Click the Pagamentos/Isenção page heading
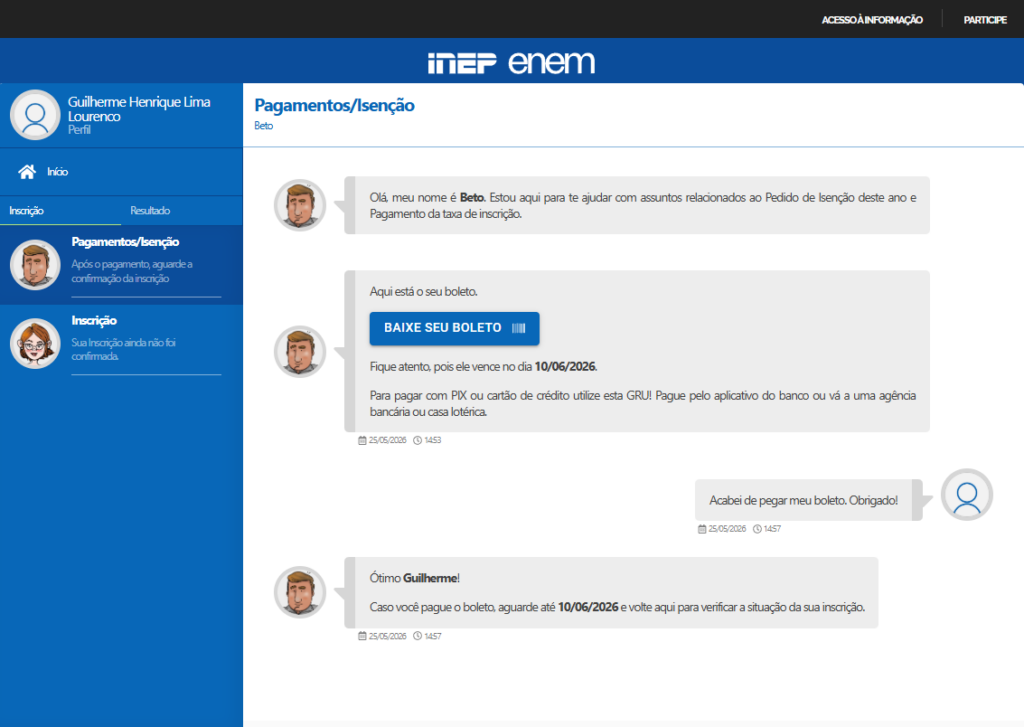The width and height of the screenshot is (1024, 727). tap(334, 105)
